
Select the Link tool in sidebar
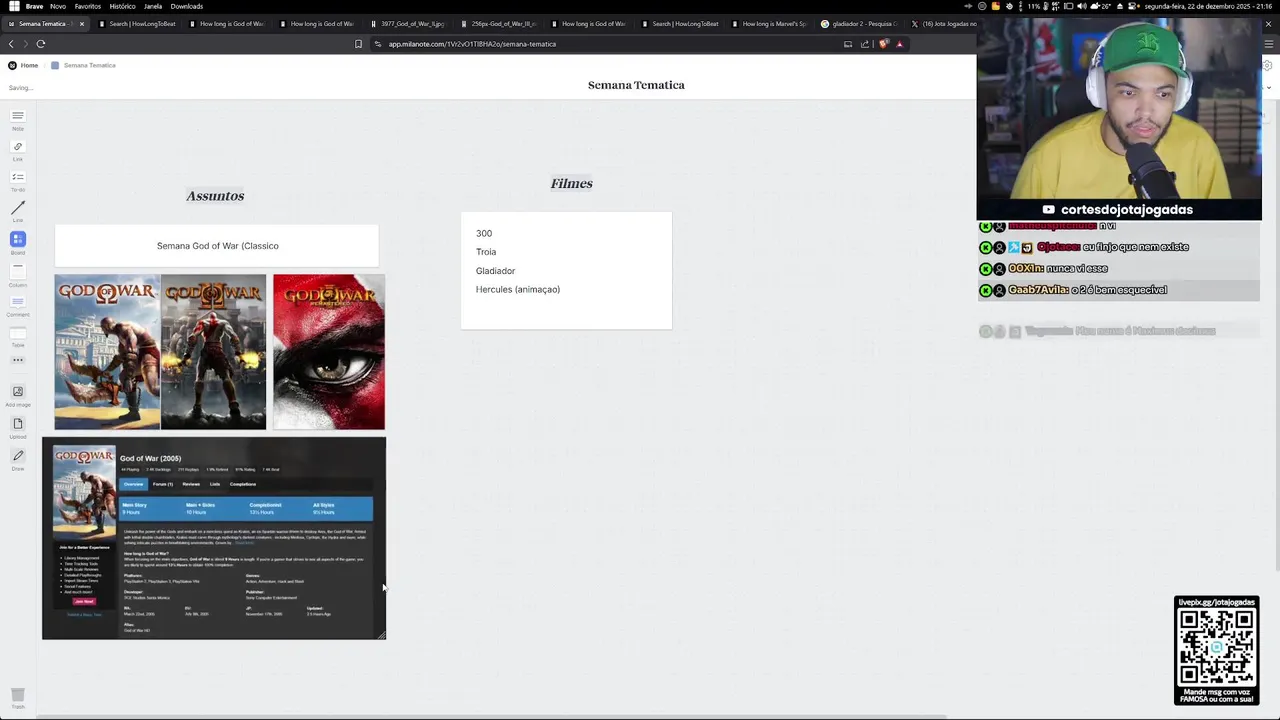(17, 150)
